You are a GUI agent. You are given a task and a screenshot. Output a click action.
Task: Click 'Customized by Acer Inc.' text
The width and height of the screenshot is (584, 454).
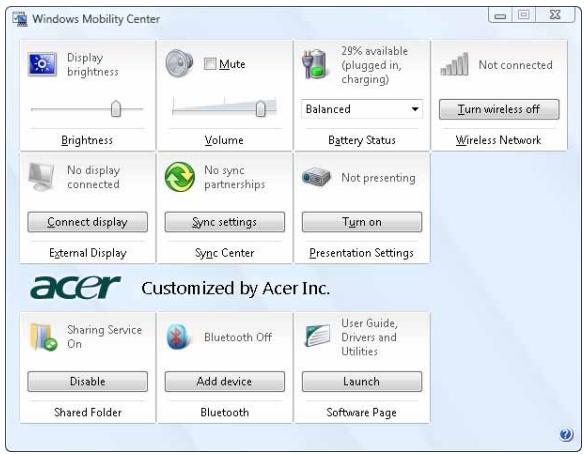[x=236, y=288]
